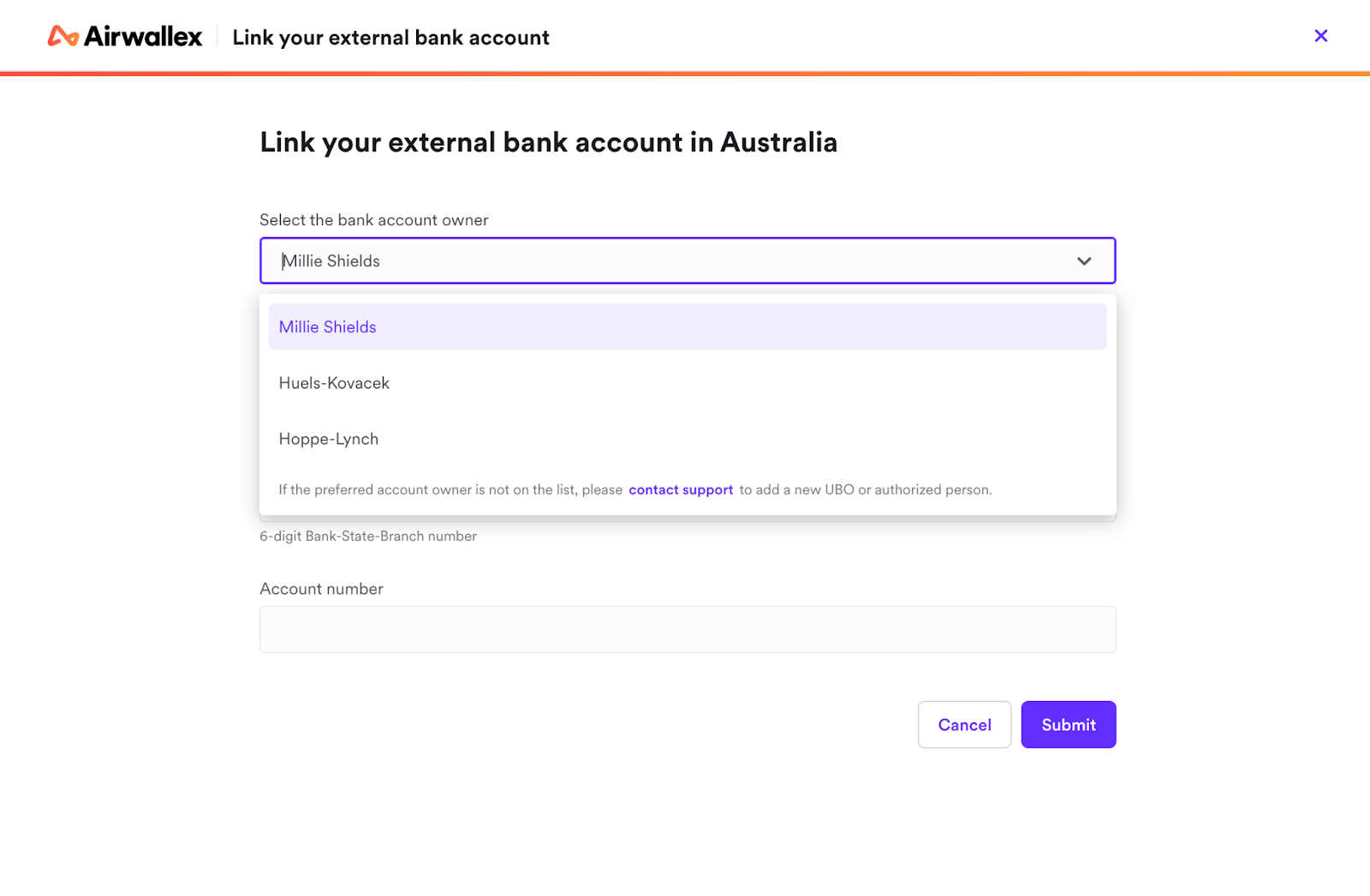Click Cancel to abort linking

click(964, 724)
